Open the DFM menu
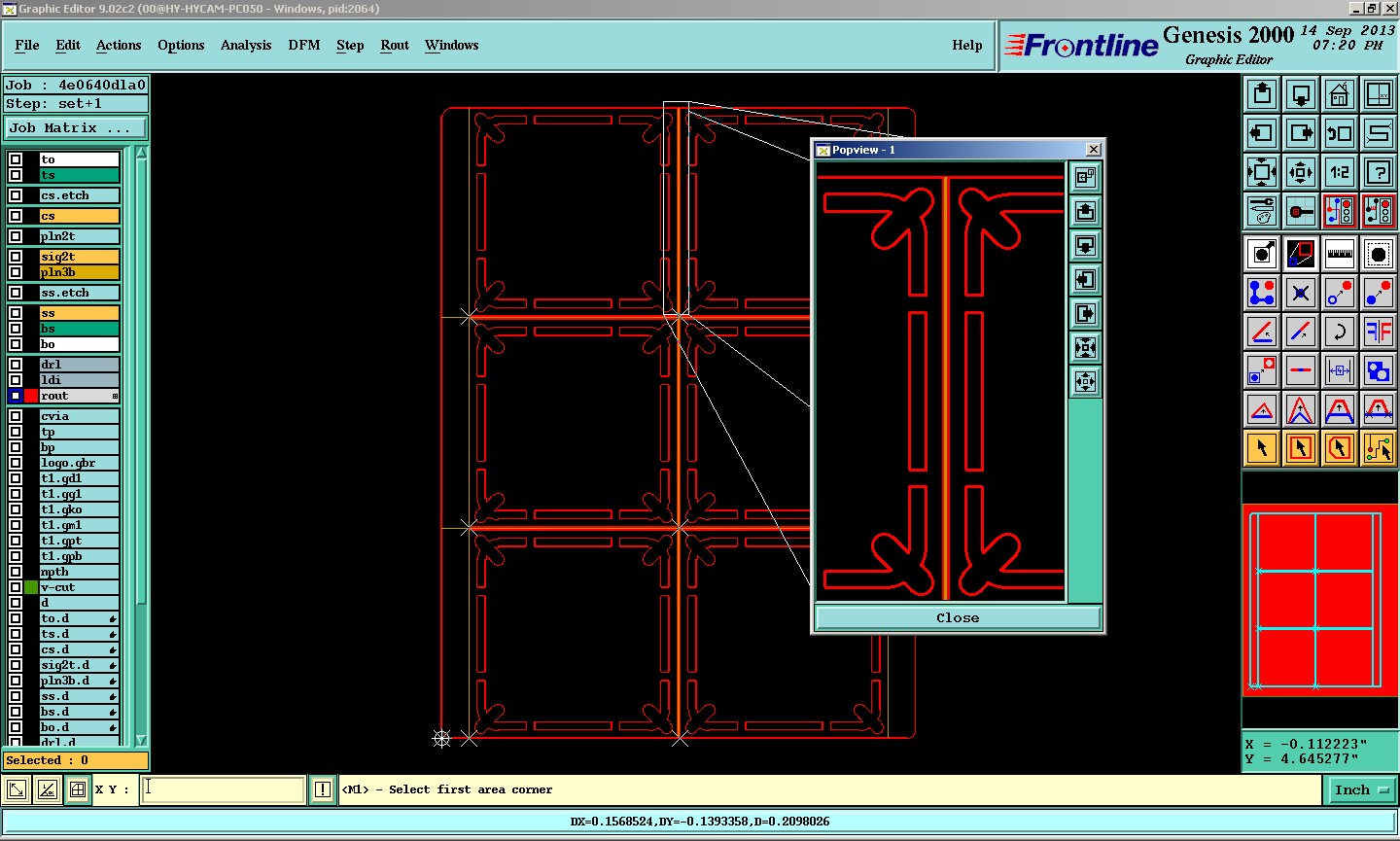 (303, 46)
